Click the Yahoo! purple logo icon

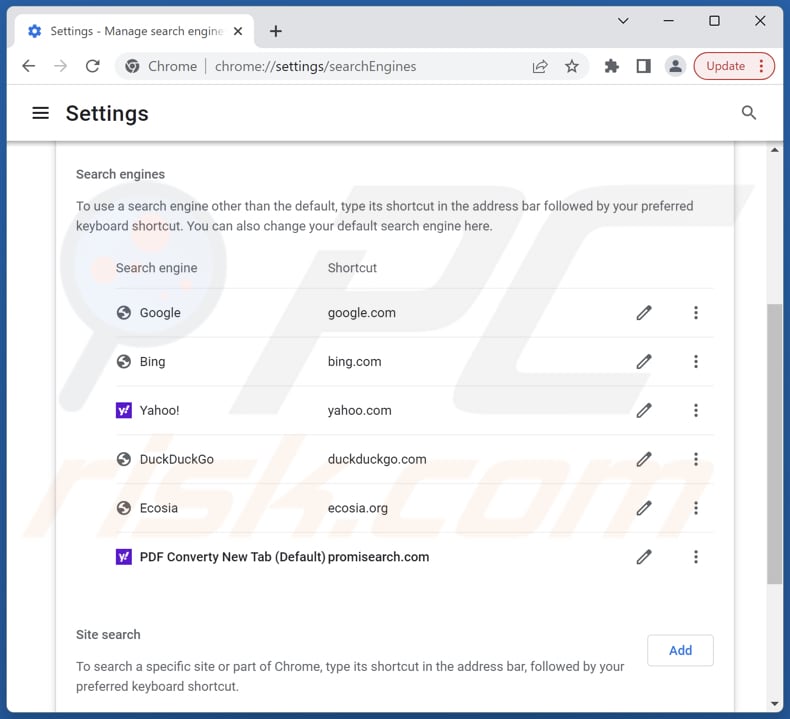pyautogui.click(x=124, y=411)
